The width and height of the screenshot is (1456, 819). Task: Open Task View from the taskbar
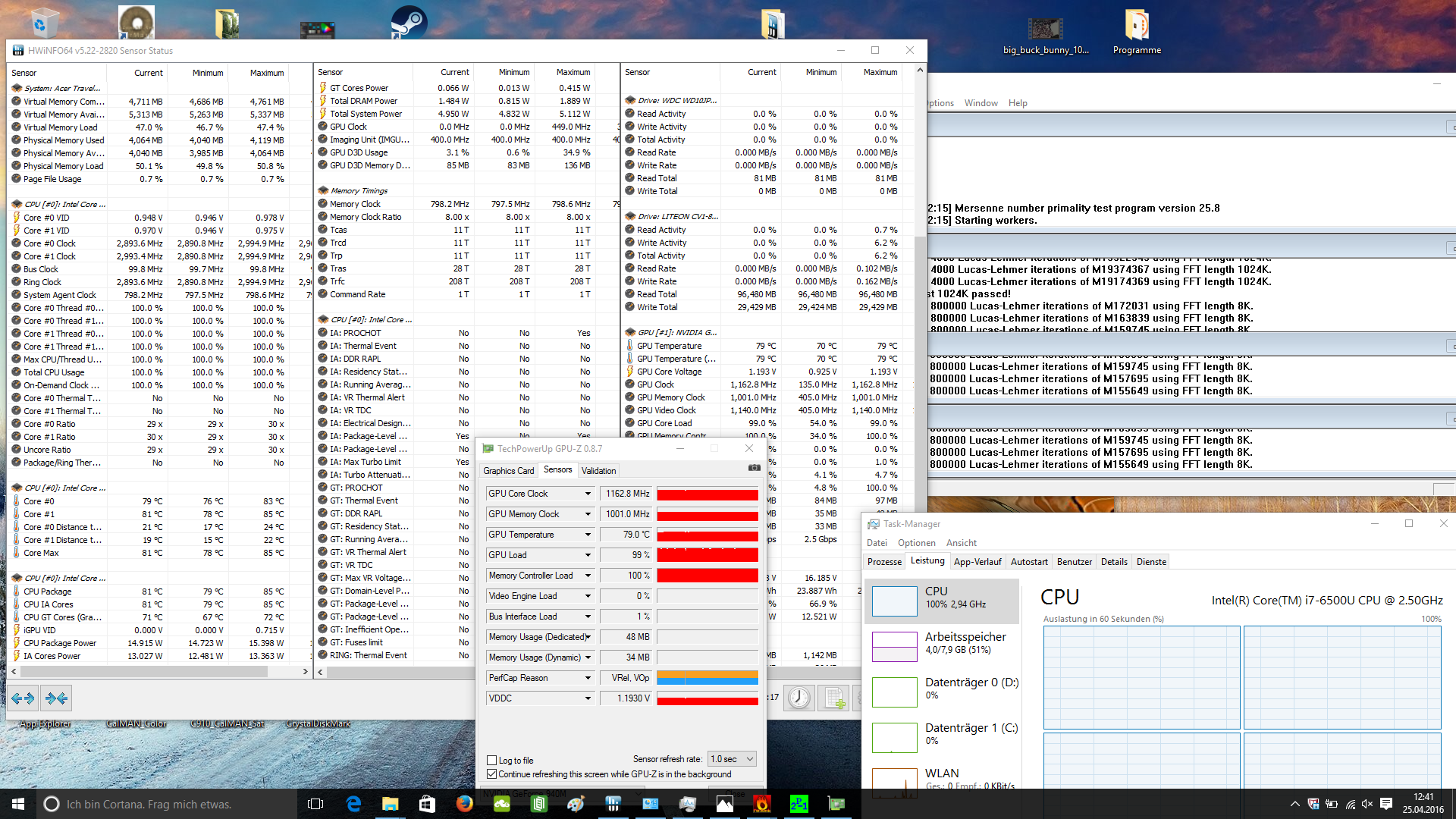(x=315, y=804)
